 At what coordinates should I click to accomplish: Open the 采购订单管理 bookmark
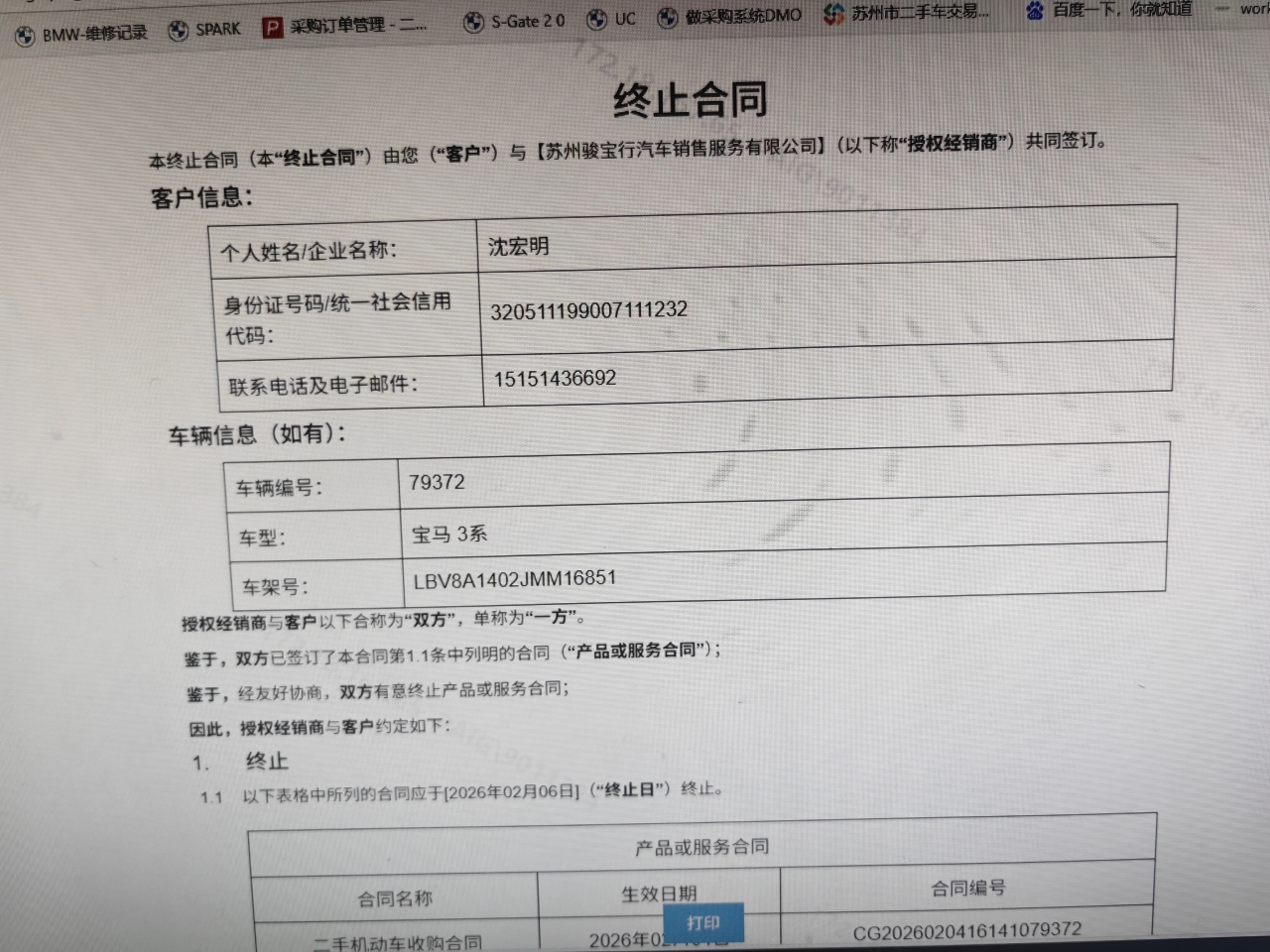[x=346, y=26]
